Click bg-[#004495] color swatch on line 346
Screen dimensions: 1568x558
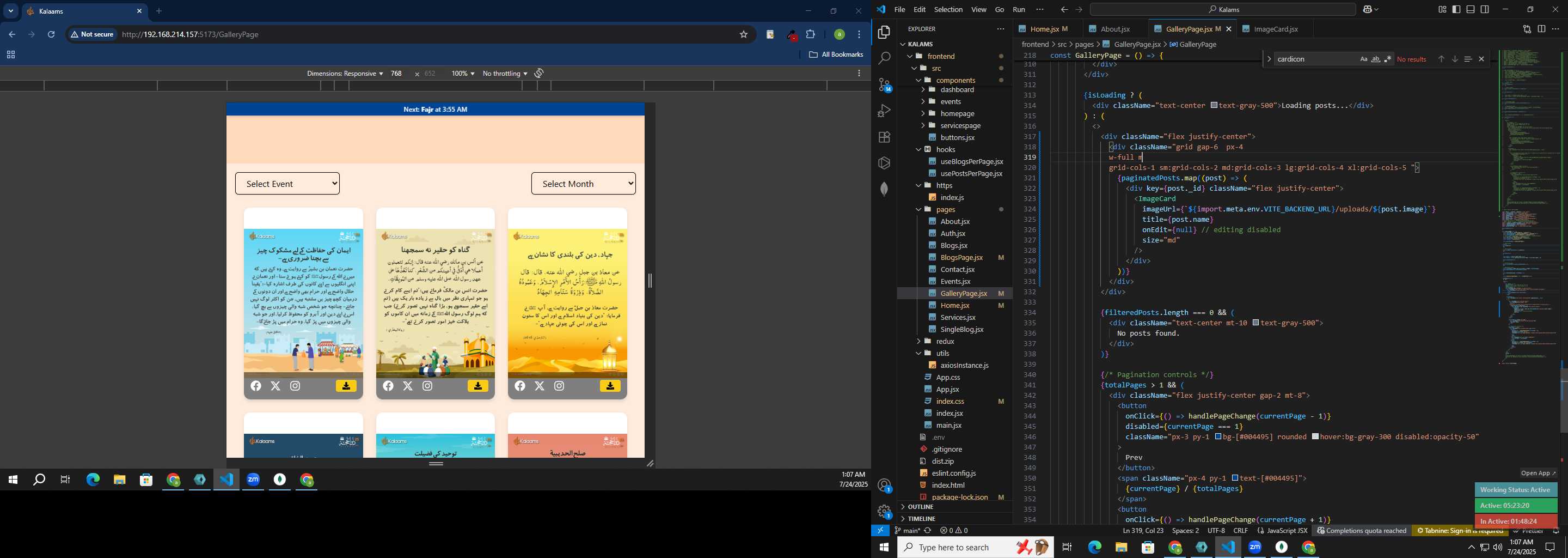[x=1218, y=437]
